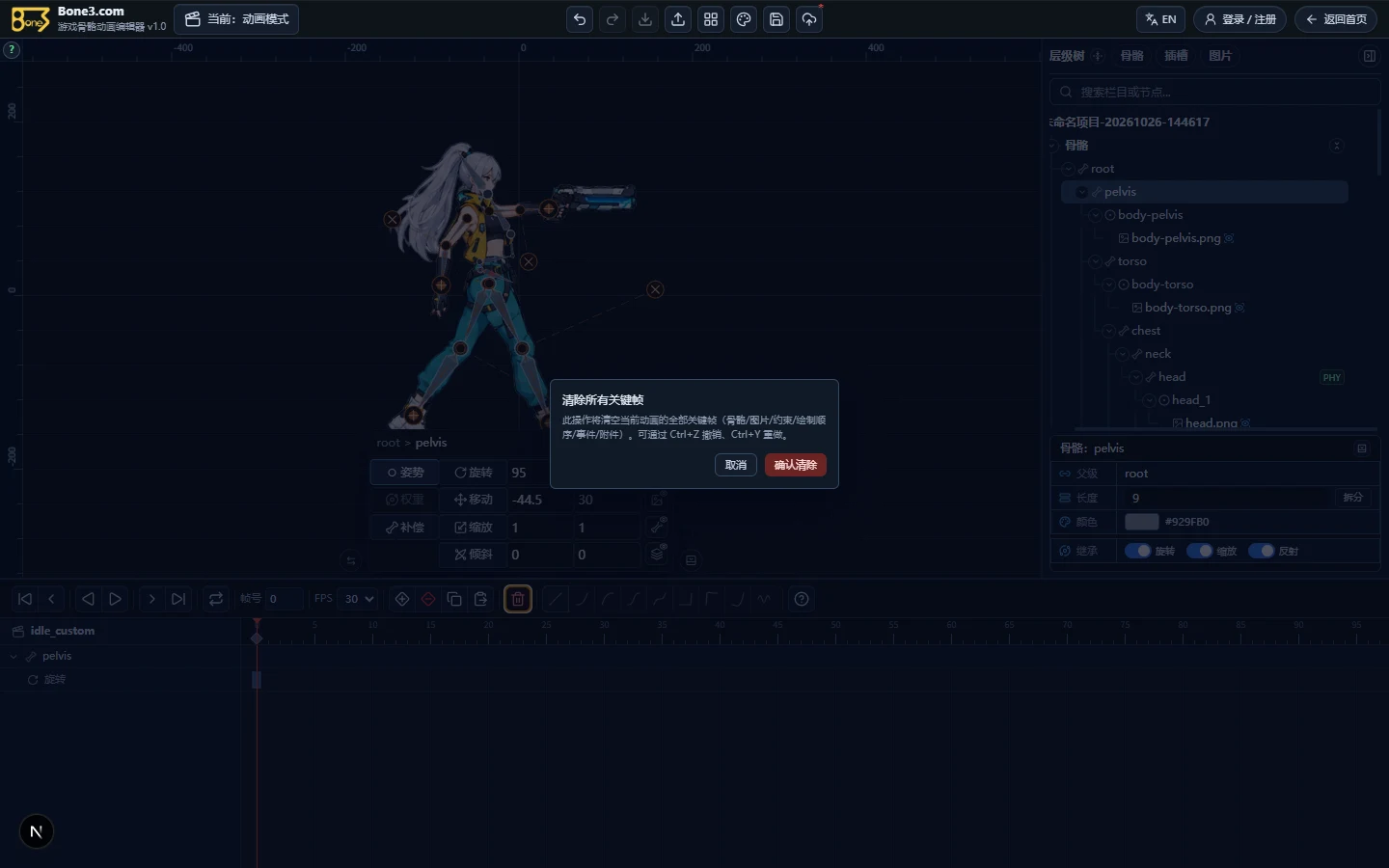Click the #929FB0 bone color swatch
Image resolution: width=1389 pixels, height=868 pixels.
[x=1142, y=522]
